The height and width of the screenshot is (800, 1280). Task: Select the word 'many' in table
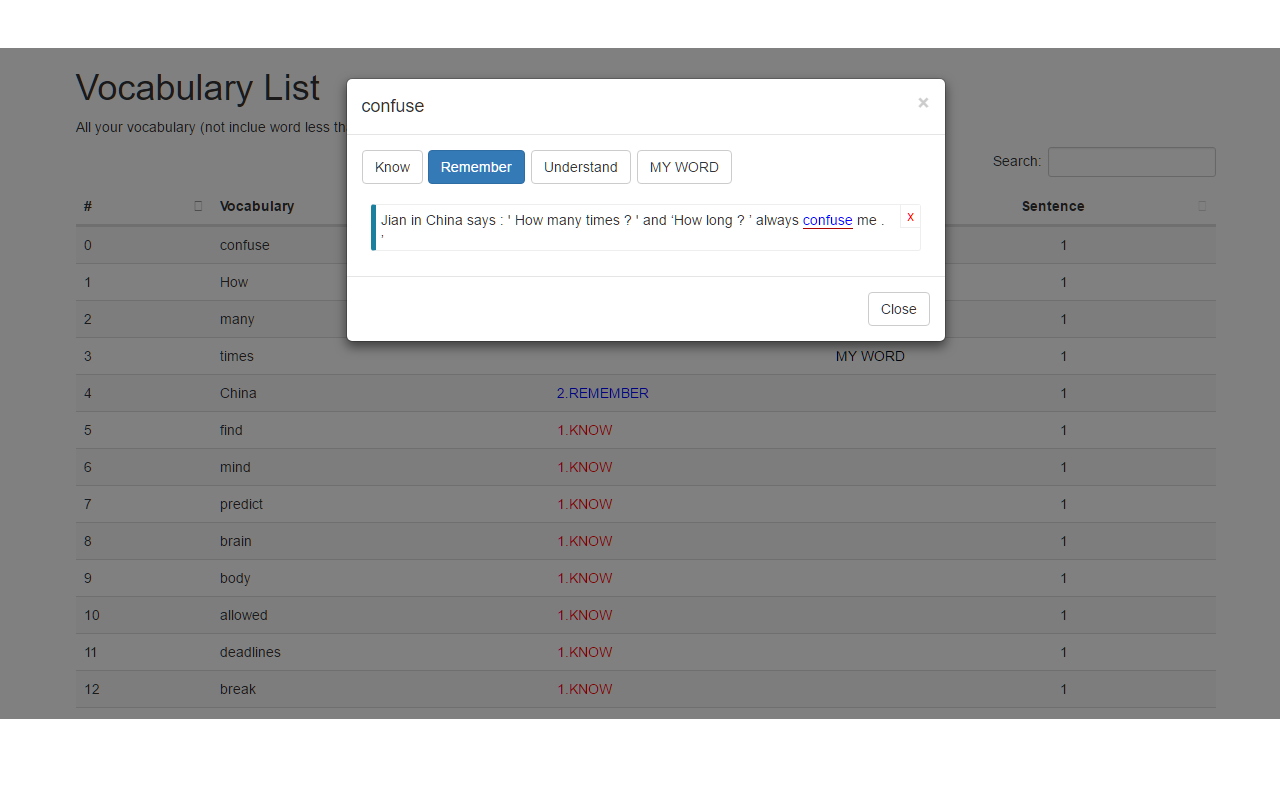(x=237, y=319)
